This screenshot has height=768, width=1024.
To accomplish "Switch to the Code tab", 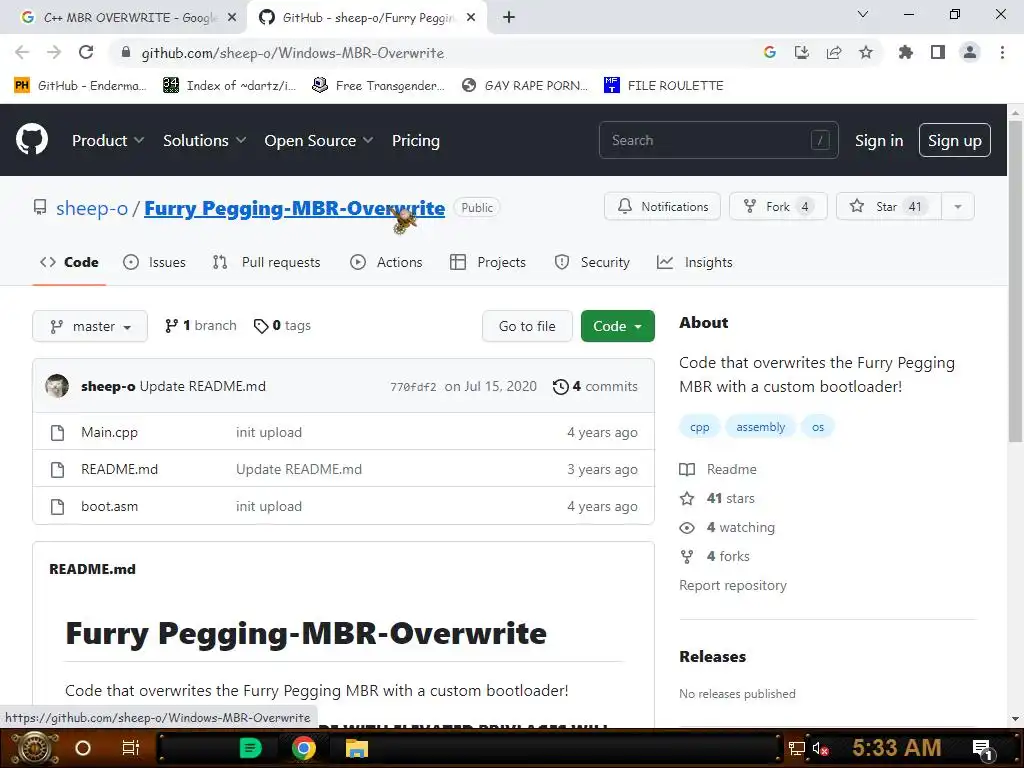I will (x=69, y=263).
